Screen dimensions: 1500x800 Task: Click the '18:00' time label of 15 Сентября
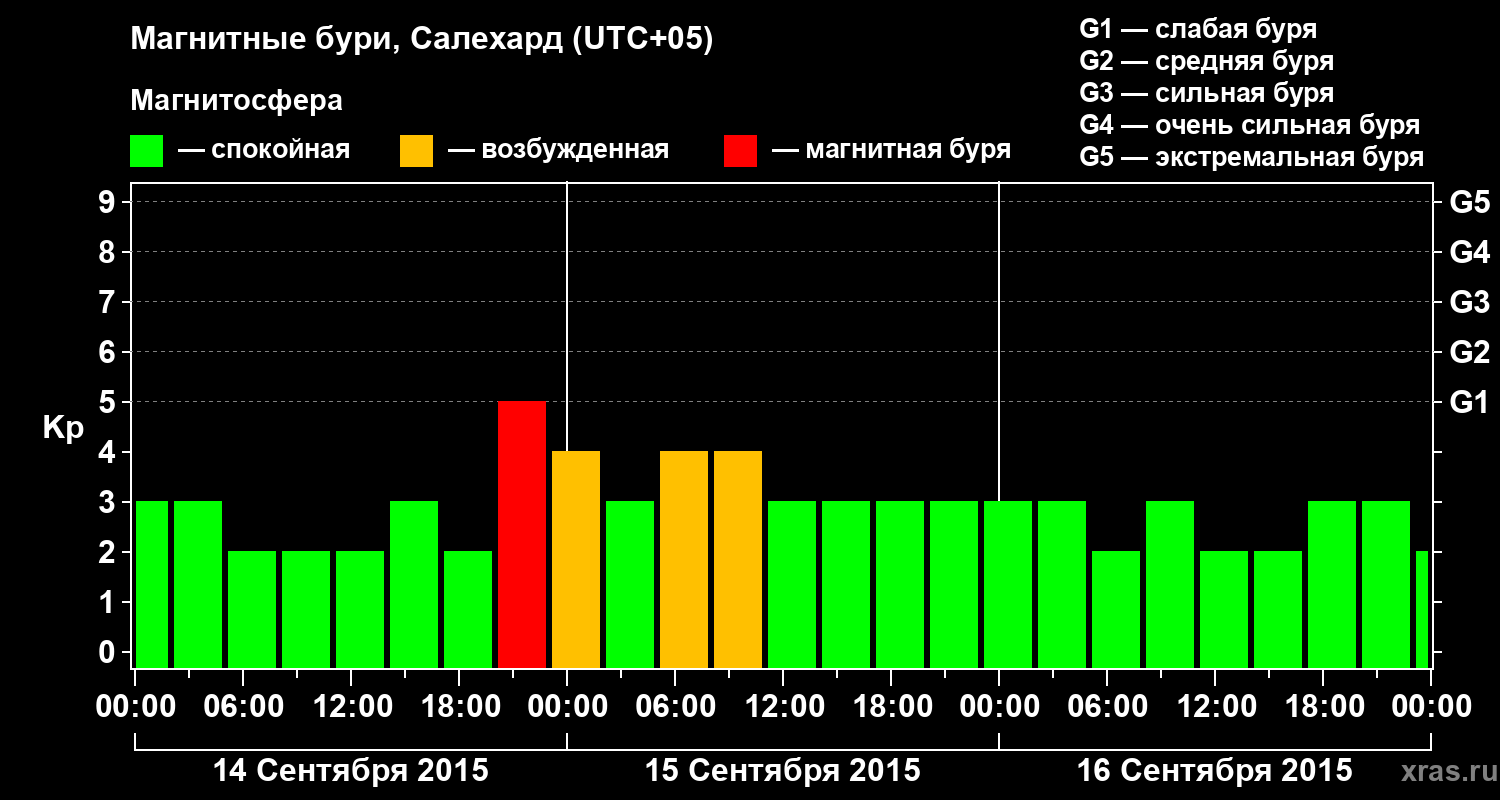(891, 707)
